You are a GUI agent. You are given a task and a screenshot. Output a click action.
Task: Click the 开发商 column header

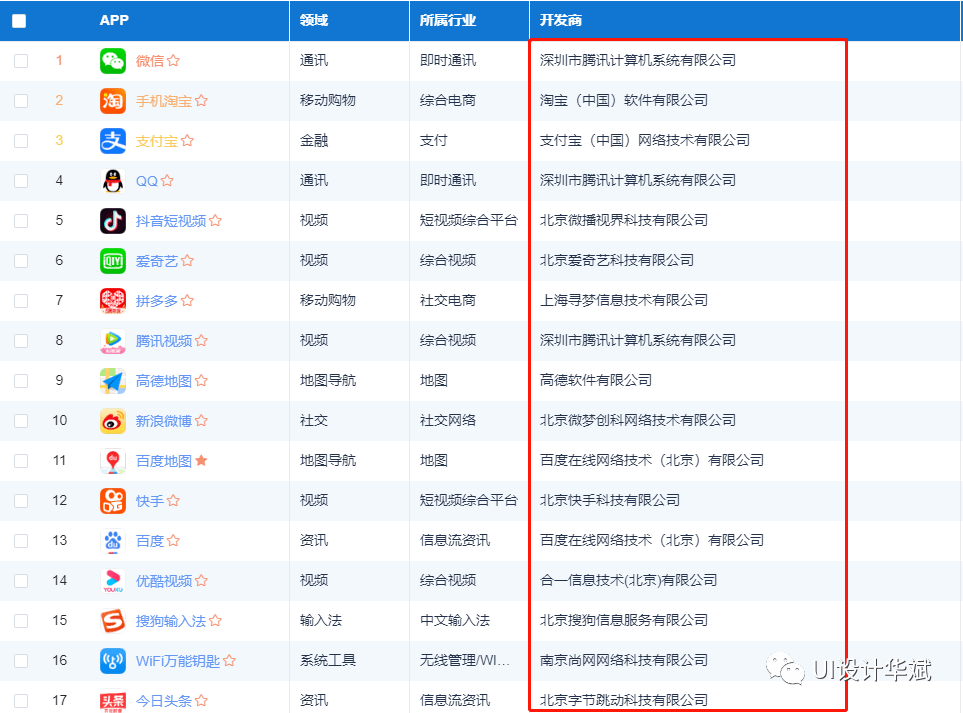[x=561, y=20]
